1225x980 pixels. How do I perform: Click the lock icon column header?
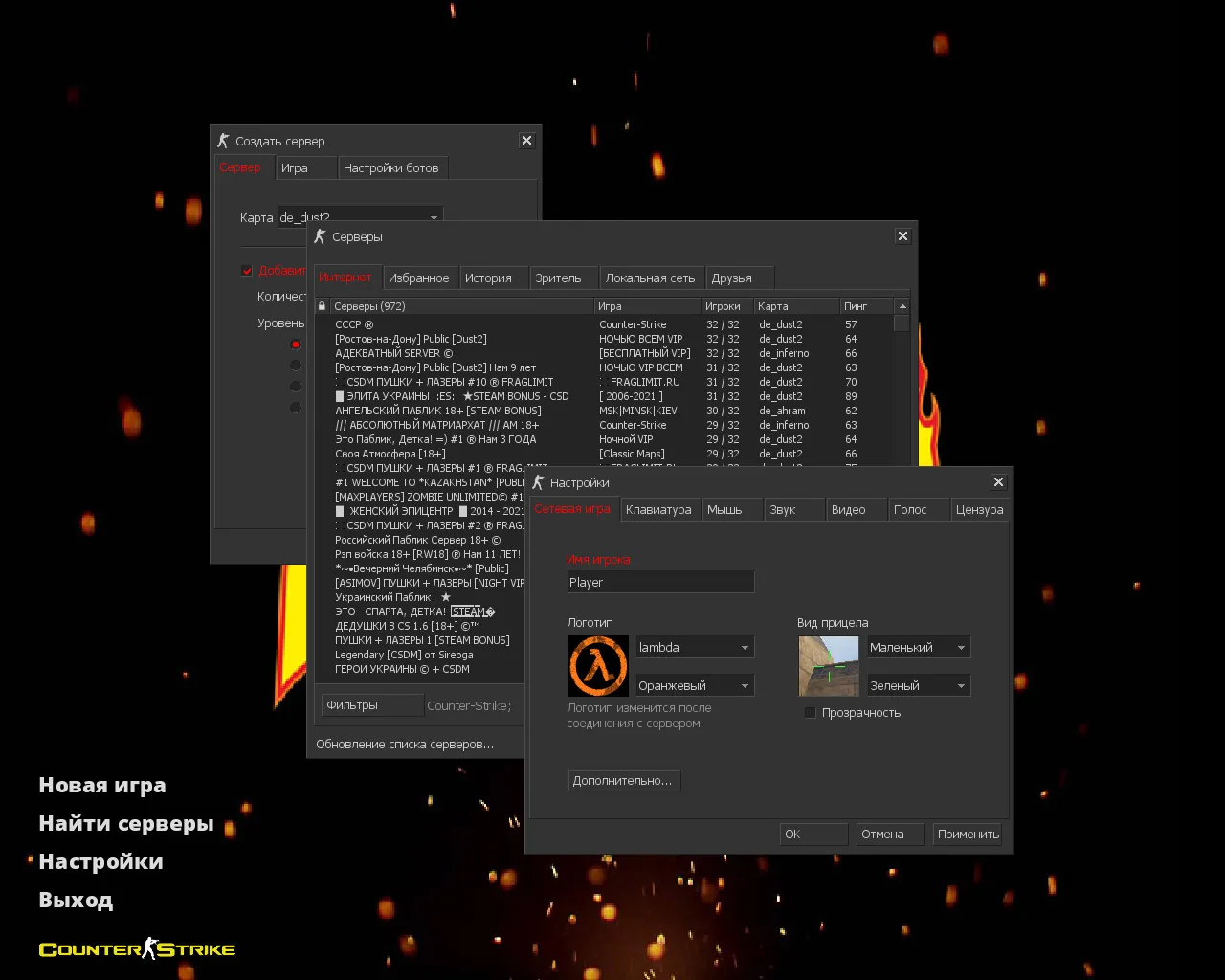pyautogui.click(x=322, y=306)
